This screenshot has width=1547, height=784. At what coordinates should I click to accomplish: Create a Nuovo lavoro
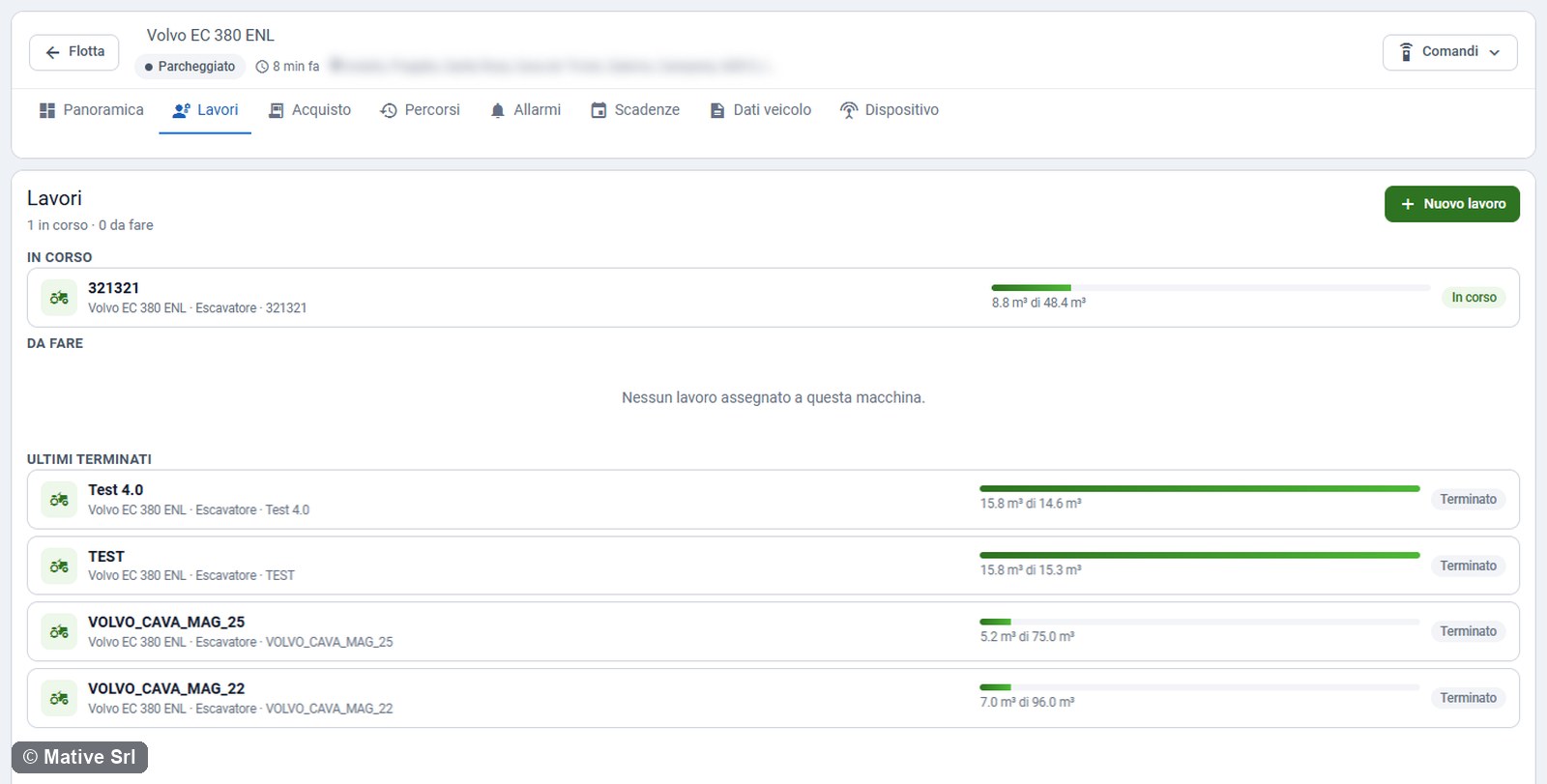(1451, 204)
